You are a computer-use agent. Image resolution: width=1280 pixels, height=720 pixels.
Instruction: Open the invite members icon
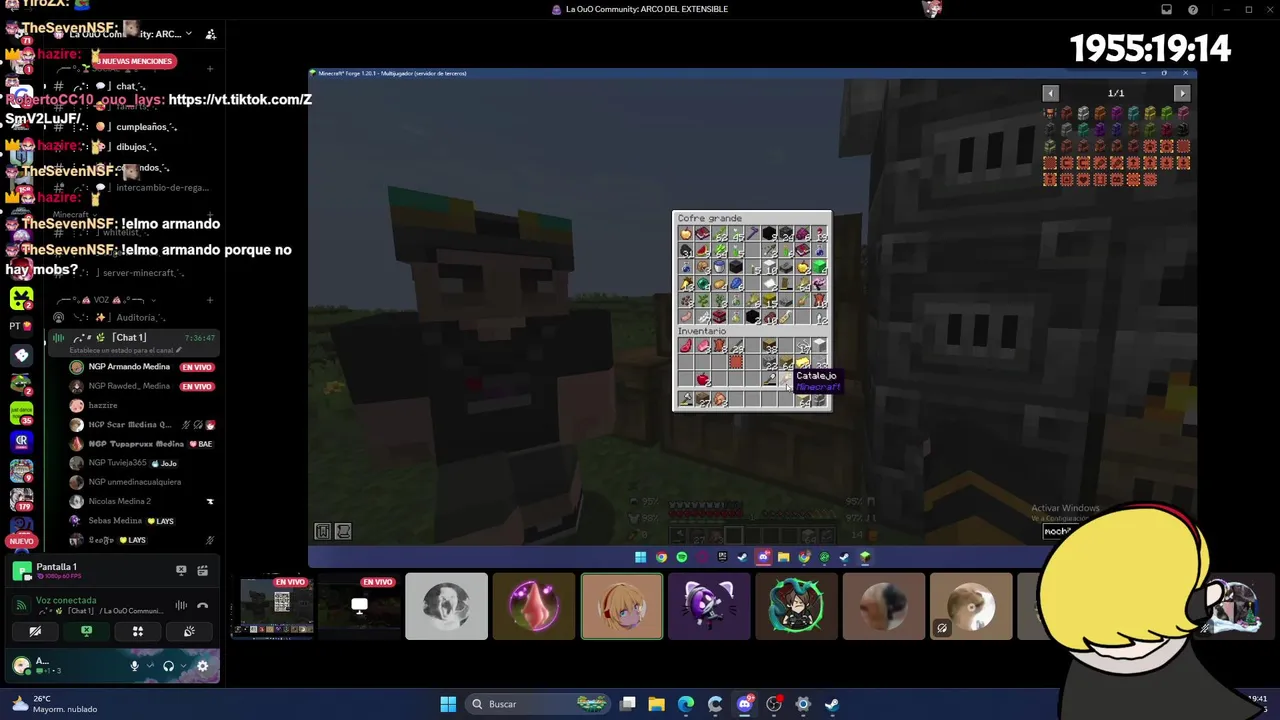(x=211, y=34)
